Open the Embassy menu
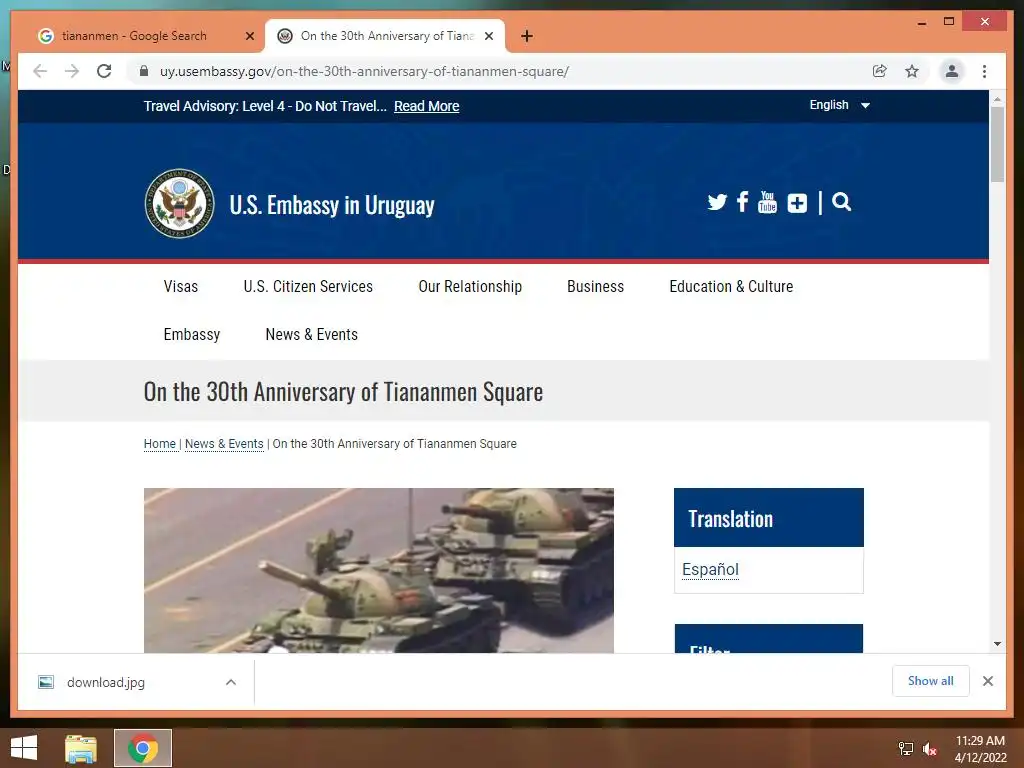1024x768 pixels. pyautogui.click(x=192, y=334)
